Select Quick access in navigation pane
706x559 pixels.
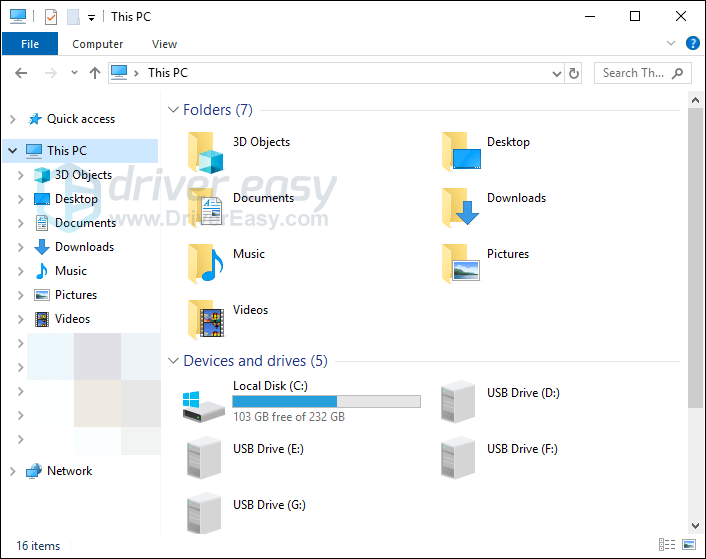[x=80, y=119]
